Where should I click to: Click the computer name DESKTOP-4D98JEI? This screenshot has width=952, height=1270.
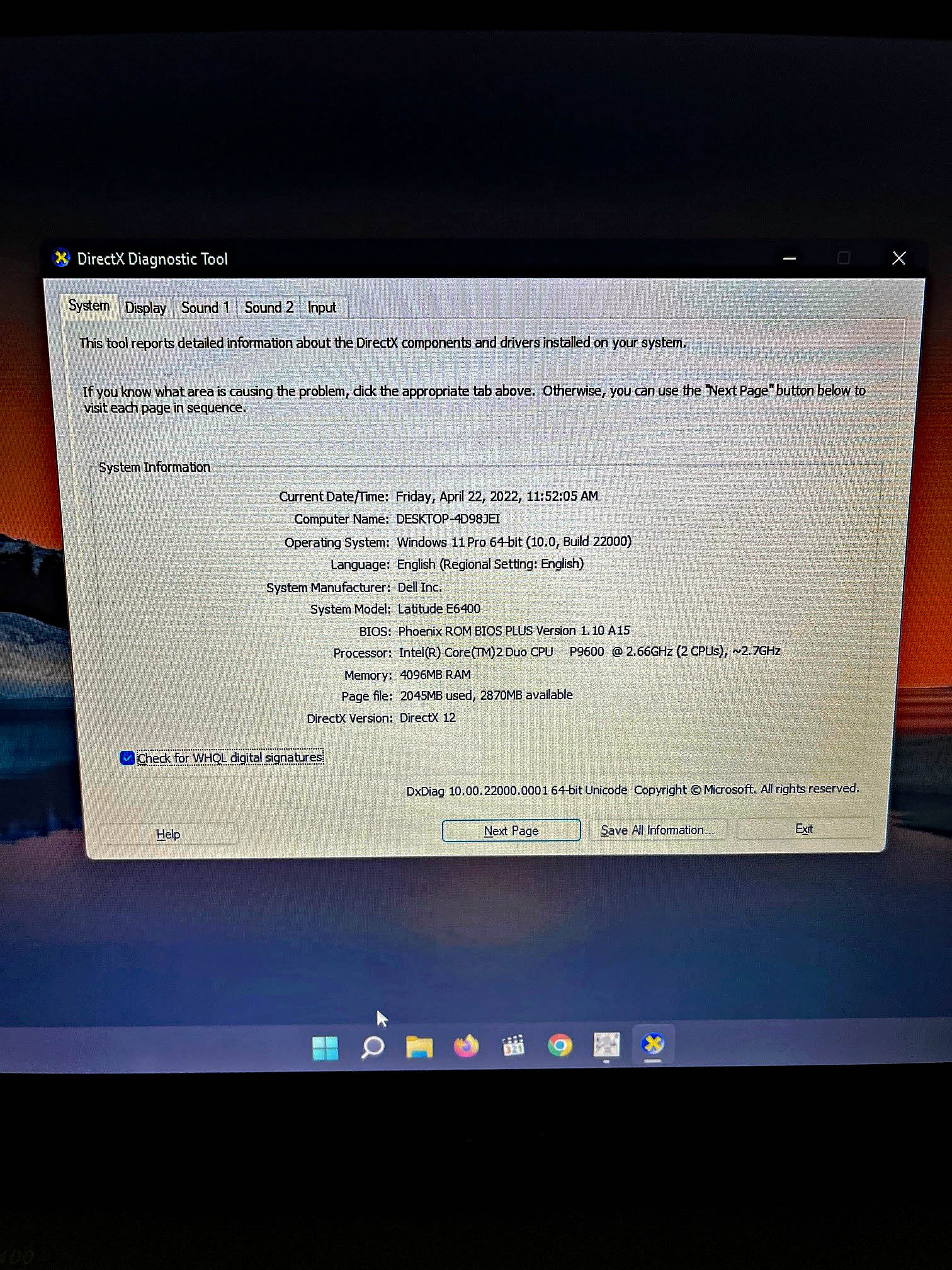448,519
